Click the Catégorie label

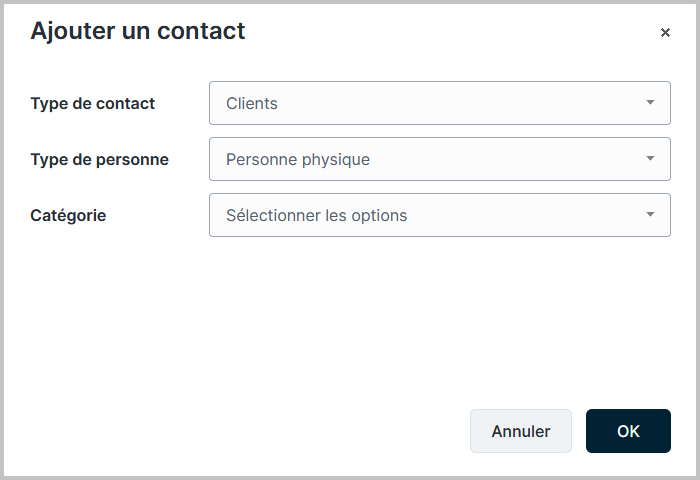point(68,215)
